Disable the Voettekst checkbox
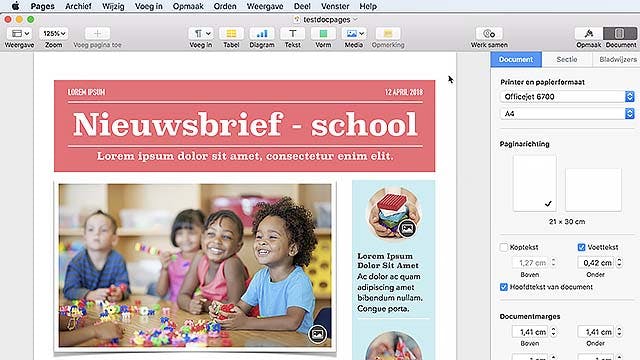The image size is (640, 360). [x=582, y=247]
